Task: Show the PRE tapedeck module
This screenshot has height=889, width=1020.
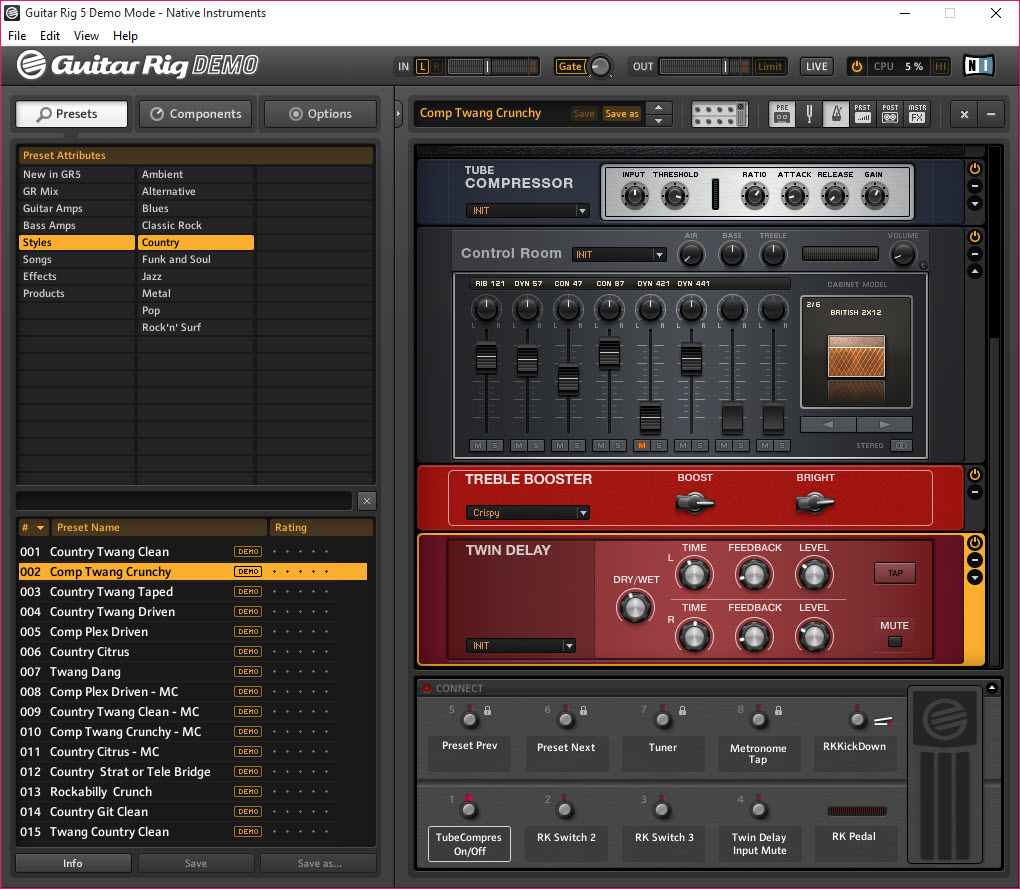Action: 782,114
